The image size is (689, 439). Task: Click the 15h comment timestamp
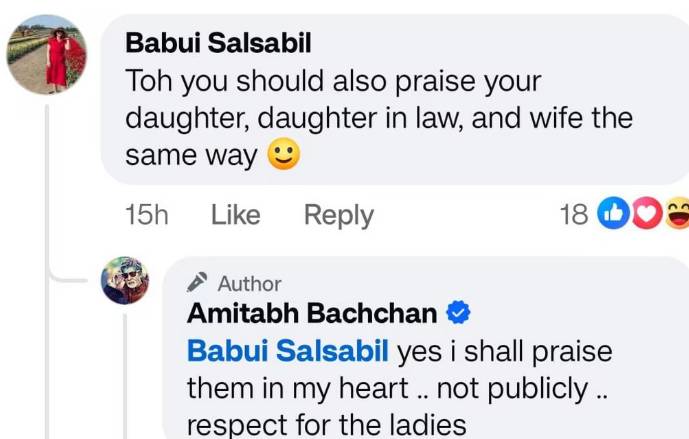[146, 215]
